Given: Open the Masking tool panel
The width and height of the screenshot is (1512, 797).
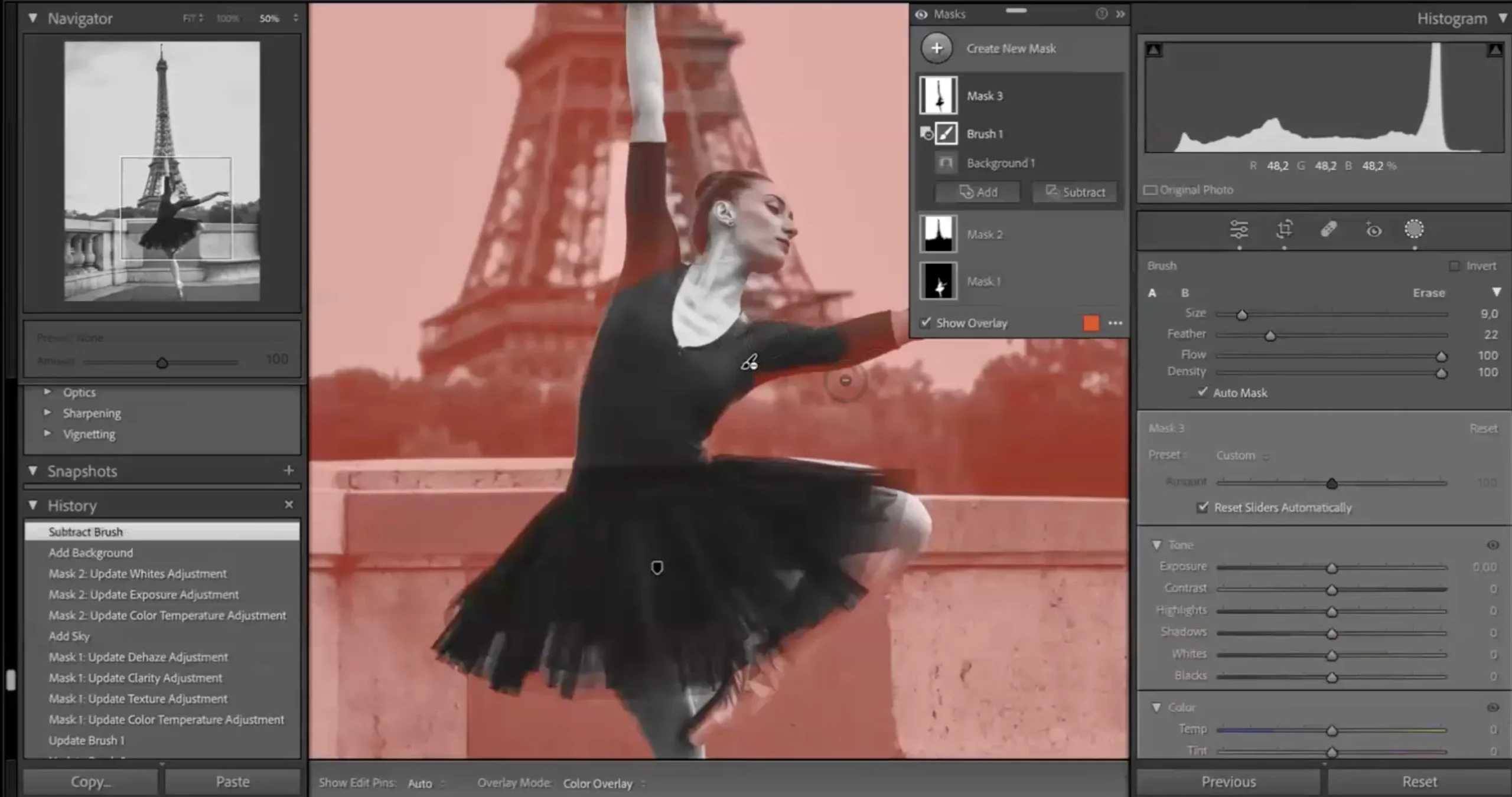Looking at the screenshot, I should [1415, 230].
